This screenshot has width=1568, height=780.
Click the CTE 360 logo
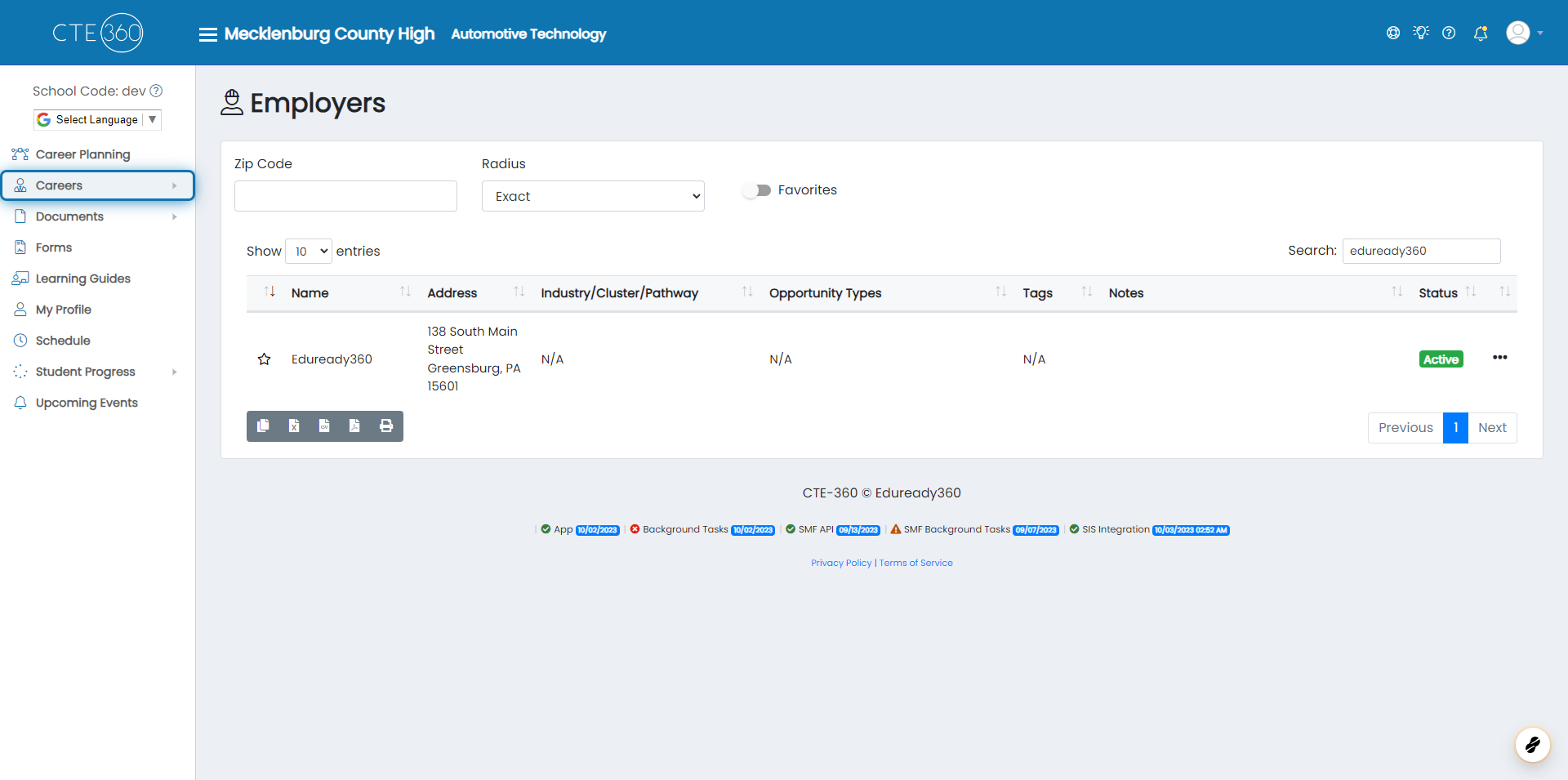[98, 33]
